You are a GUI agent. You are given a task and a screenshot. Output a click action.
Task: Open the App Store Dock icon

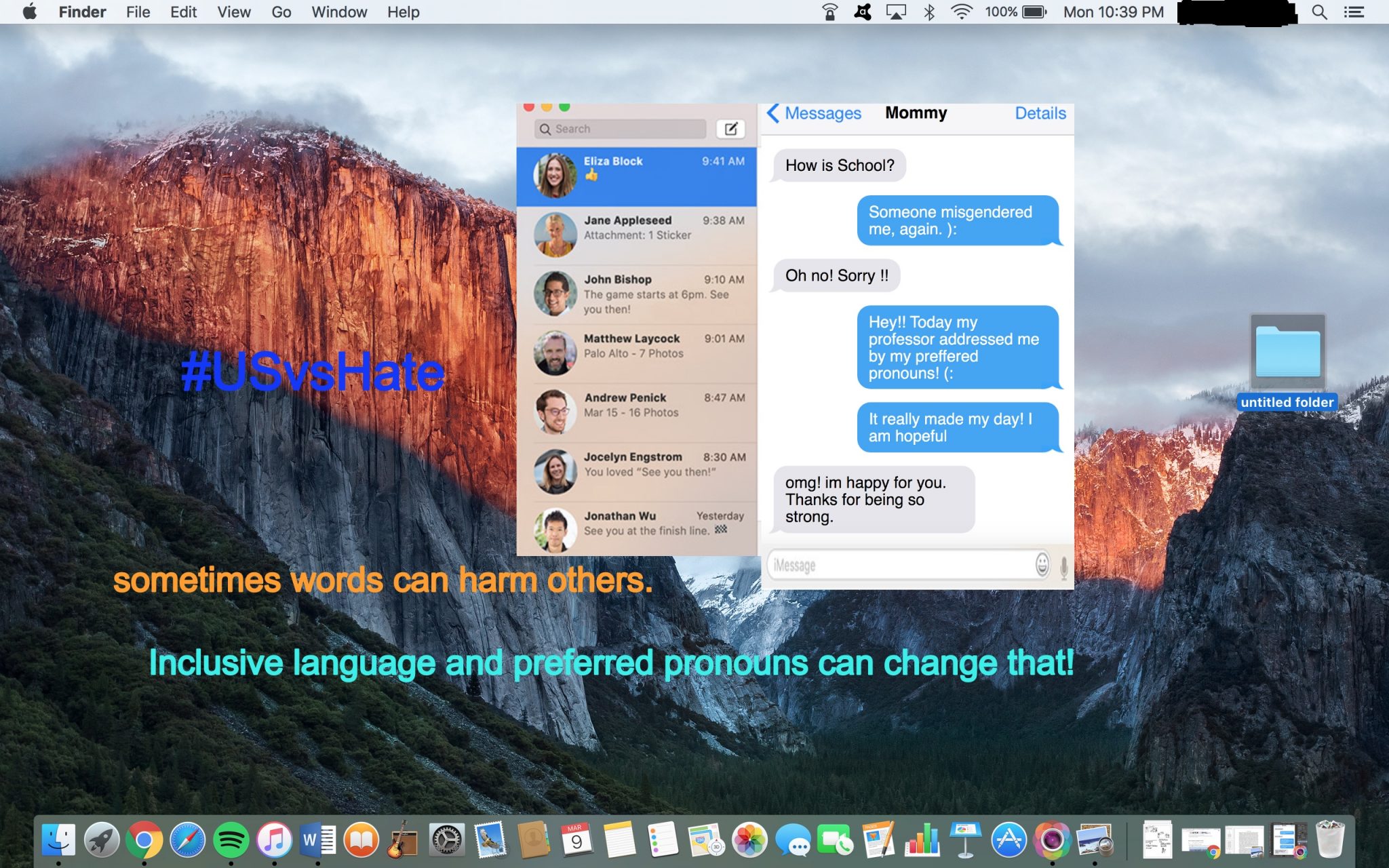click(x=1009, y=840)
